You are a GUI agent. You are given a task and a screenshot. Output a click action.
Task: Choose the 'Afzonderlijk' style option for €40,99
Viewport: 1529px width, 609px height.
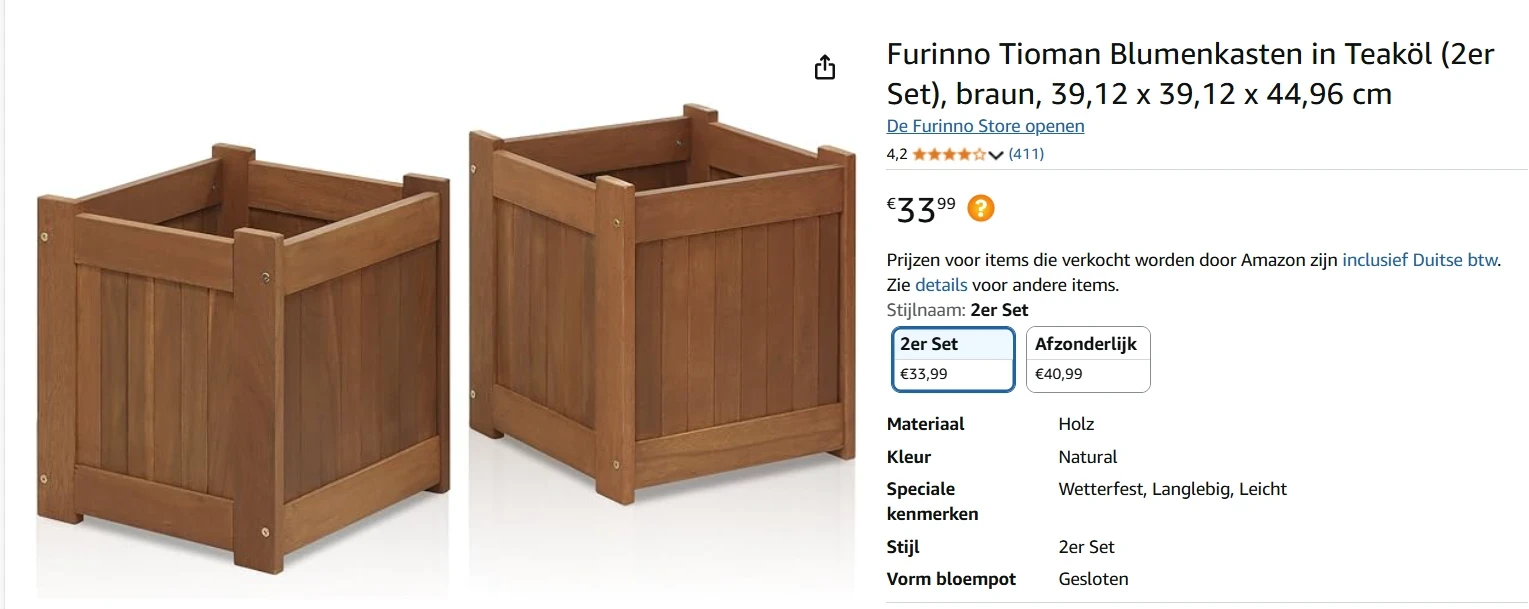1088,359
